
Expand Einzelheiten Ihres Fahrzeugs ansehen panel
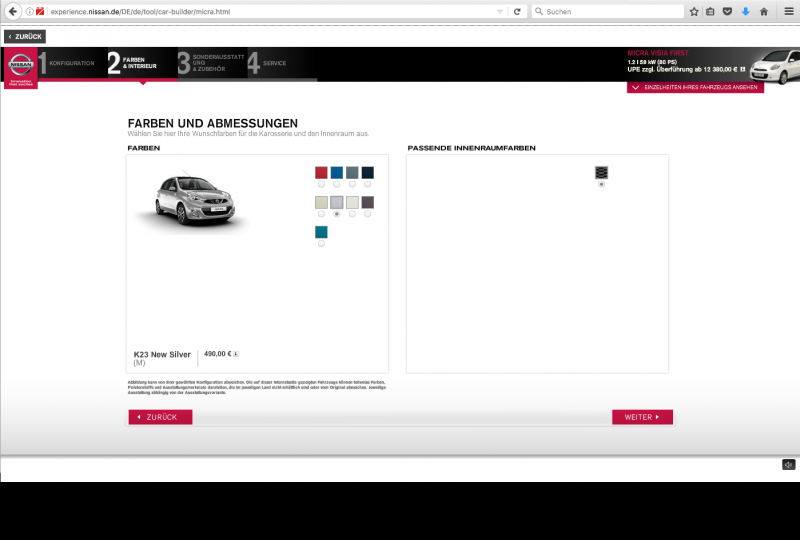click(x=695, y=87)
